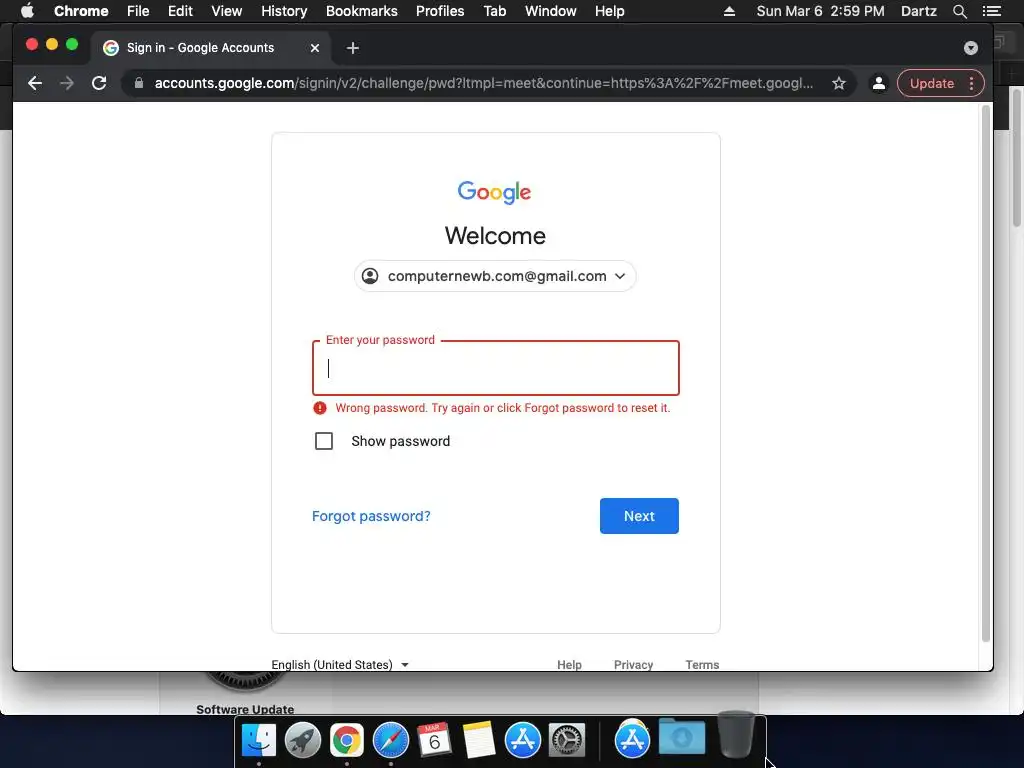This screenshot has width=1024, height=768.
Task: Open the App Store icon next to Downloads
Action: point(632,739)
